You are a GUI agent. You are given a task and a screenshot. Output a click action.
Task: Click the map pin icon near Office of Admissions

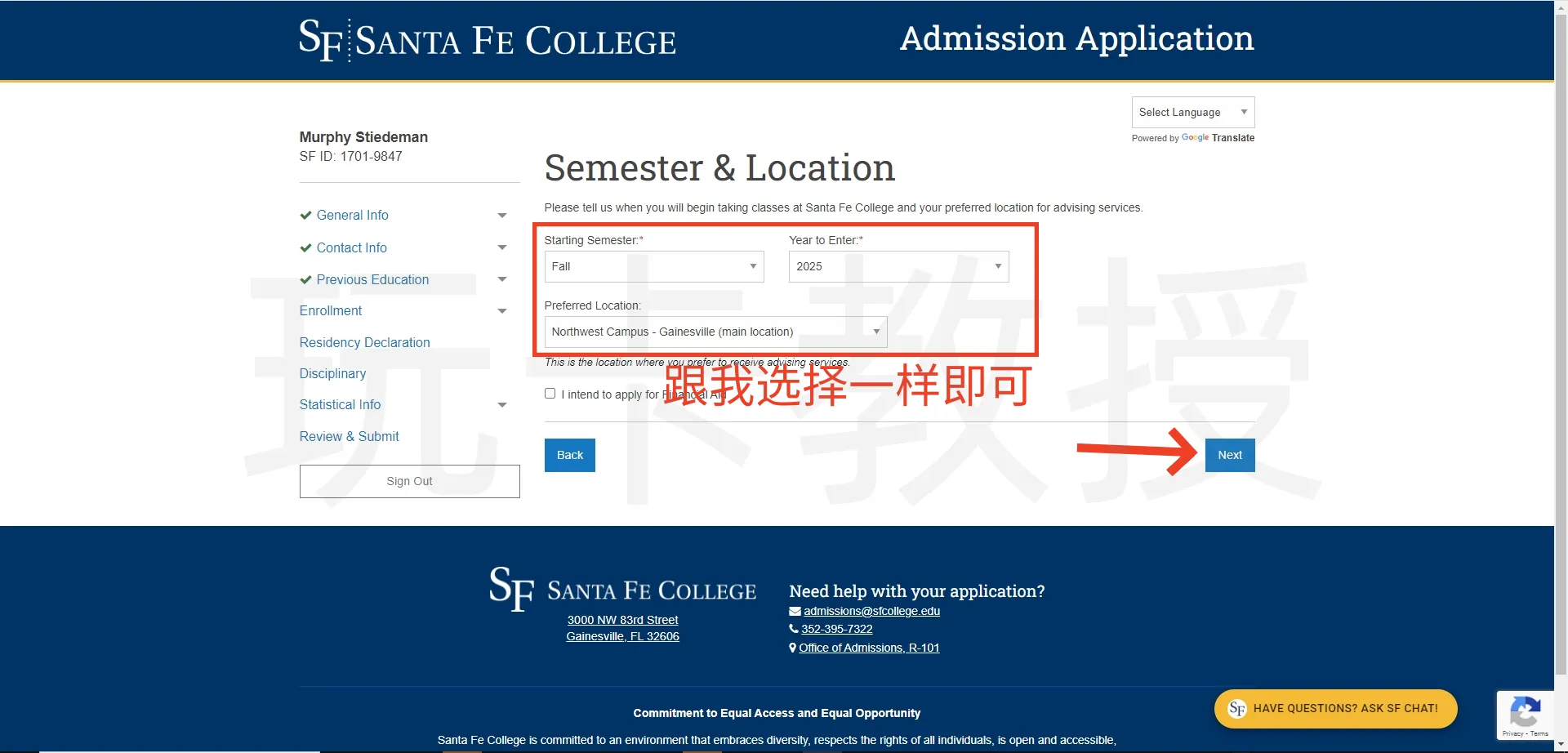click(x=792, y=648)
